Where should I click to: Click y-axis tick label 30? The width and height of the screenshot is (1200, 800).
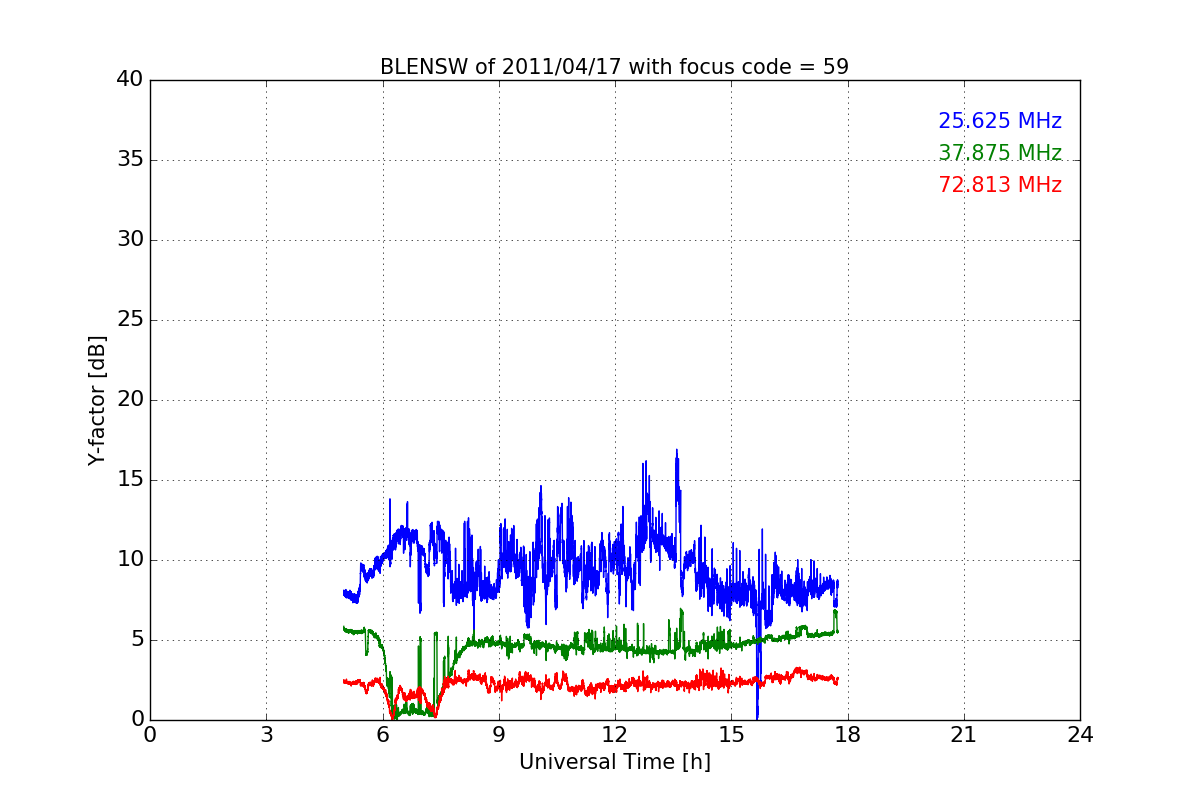(x=130, y=240)
